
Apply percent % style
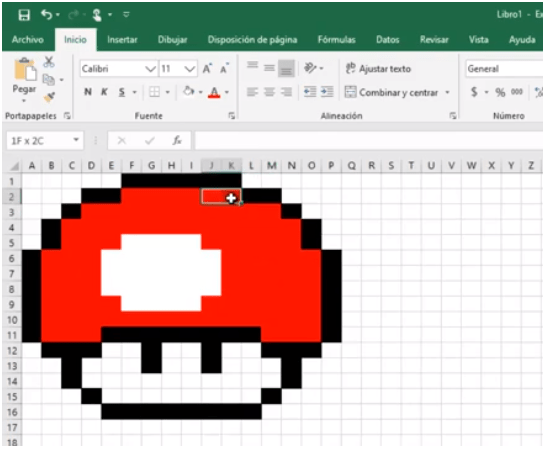pyautogui.click(x=500, y=92)
